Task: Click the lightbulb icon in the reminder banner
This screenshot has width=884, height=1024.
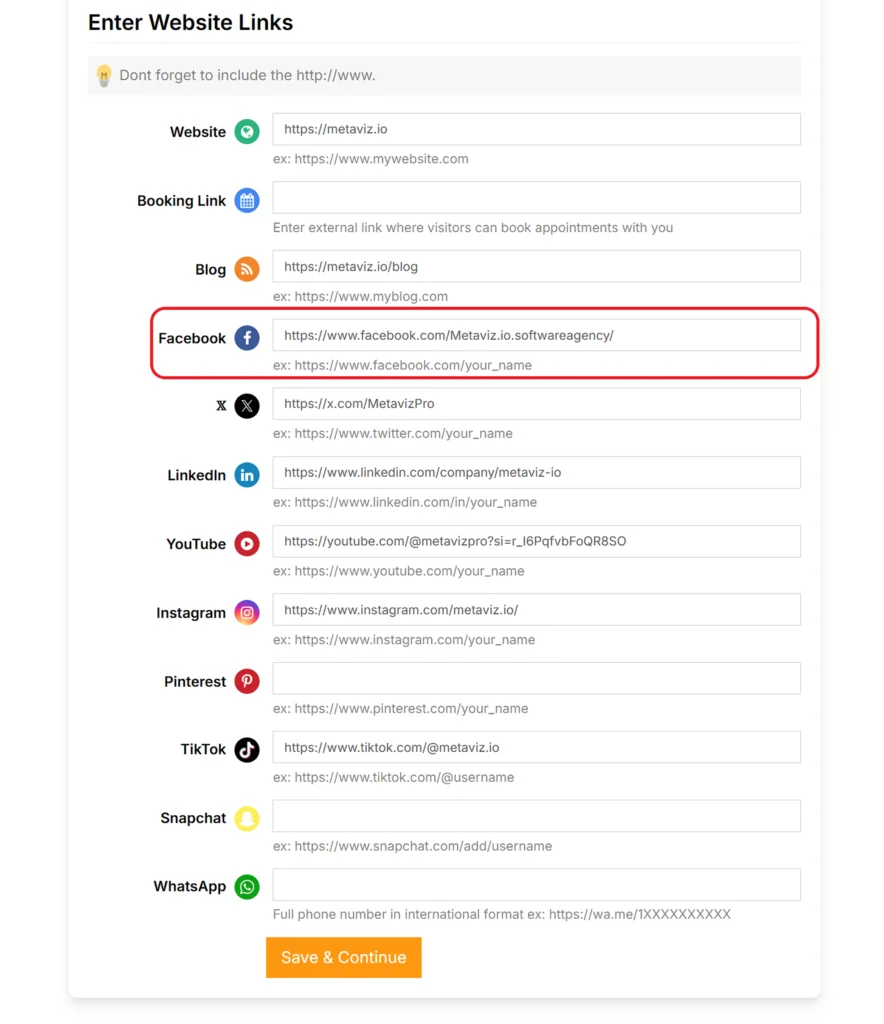Action: tap(104, 75)
